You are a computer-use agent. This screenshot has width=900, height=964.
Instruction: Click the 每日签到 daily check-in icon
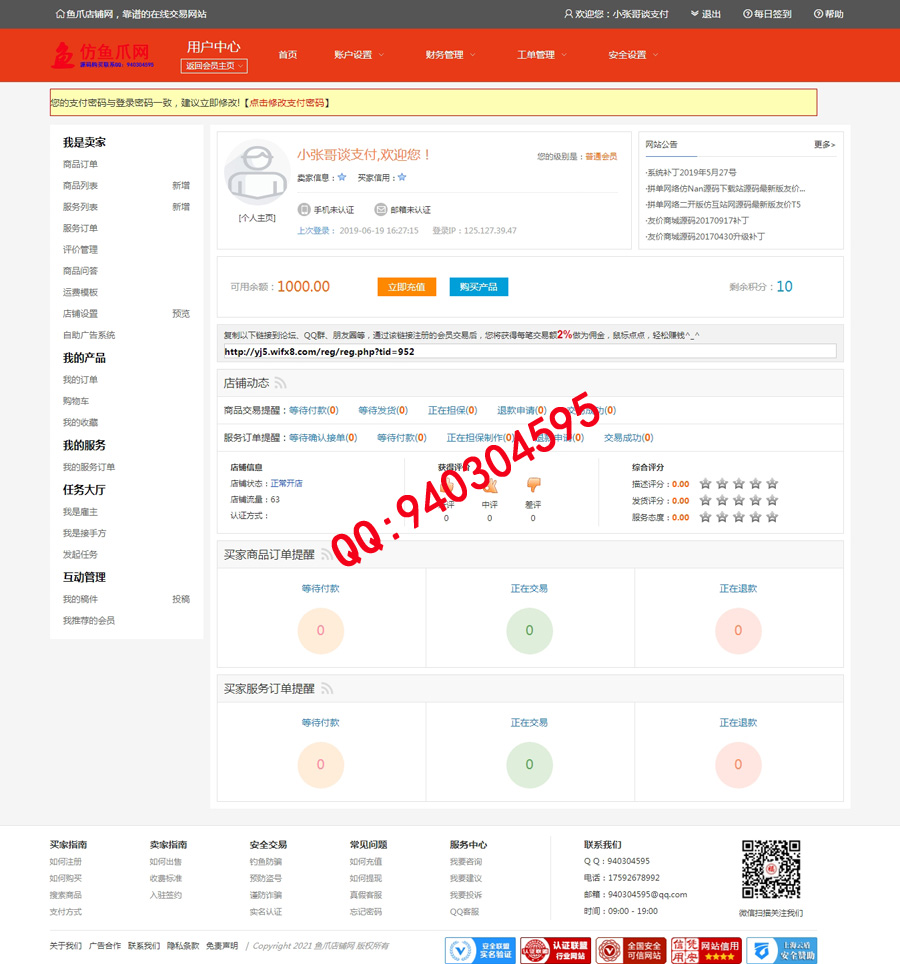click(748, 14)
